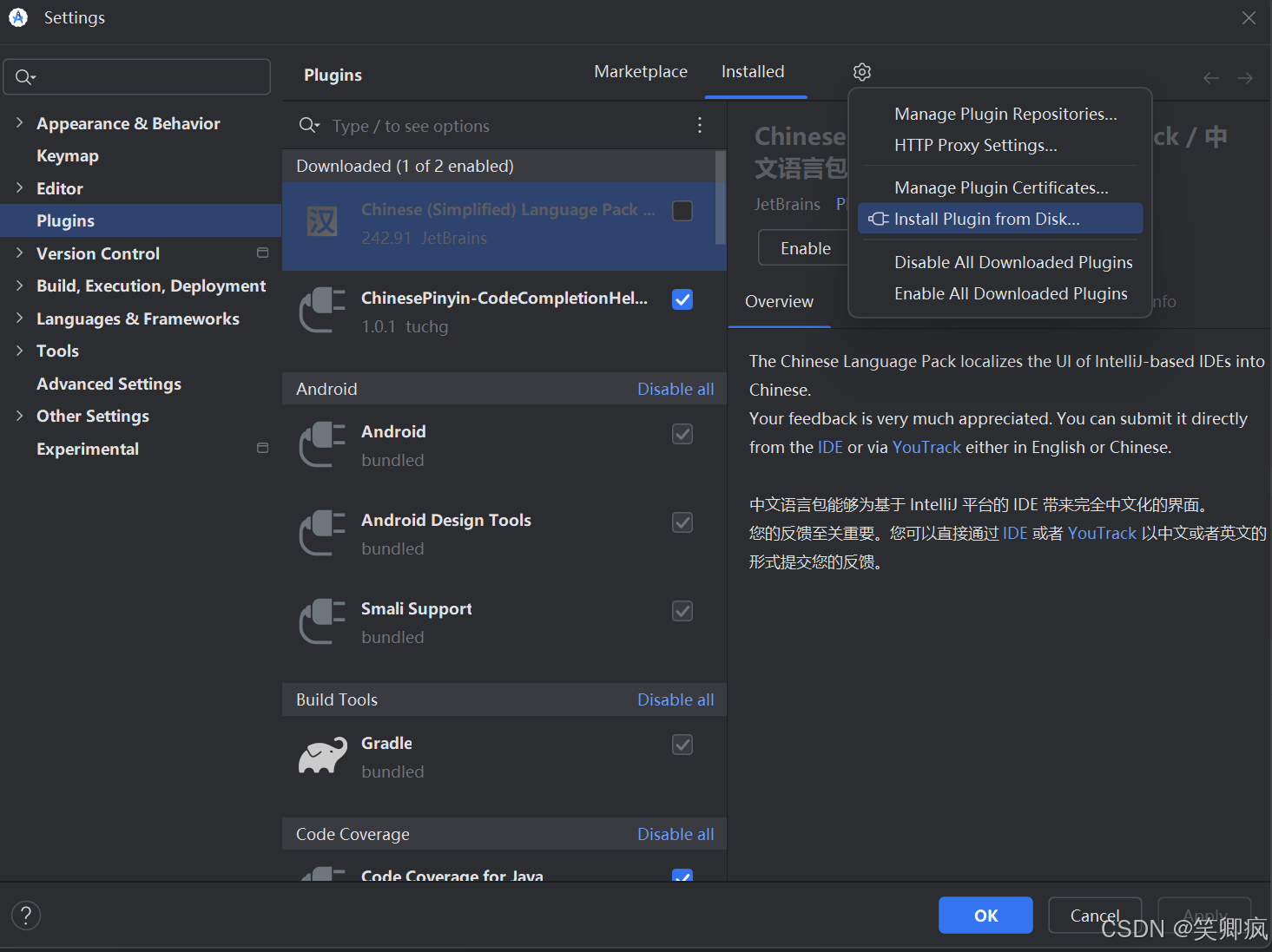Toggle the Android plugin checkbox
The height and width of the screenshot is (952, 1272).
coord(682,434)
